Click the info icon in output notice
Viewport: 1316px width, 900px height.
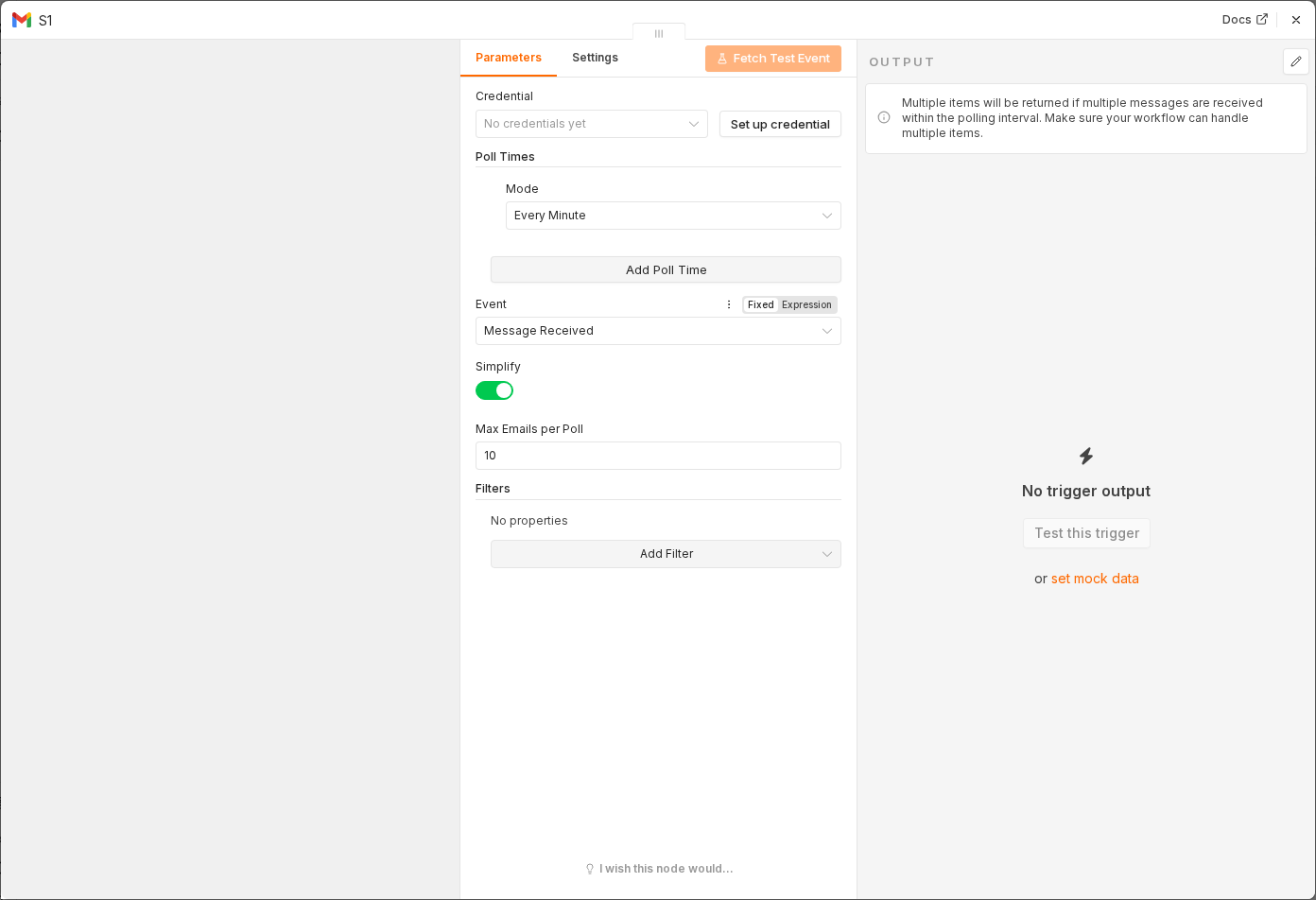click(884, 117)
